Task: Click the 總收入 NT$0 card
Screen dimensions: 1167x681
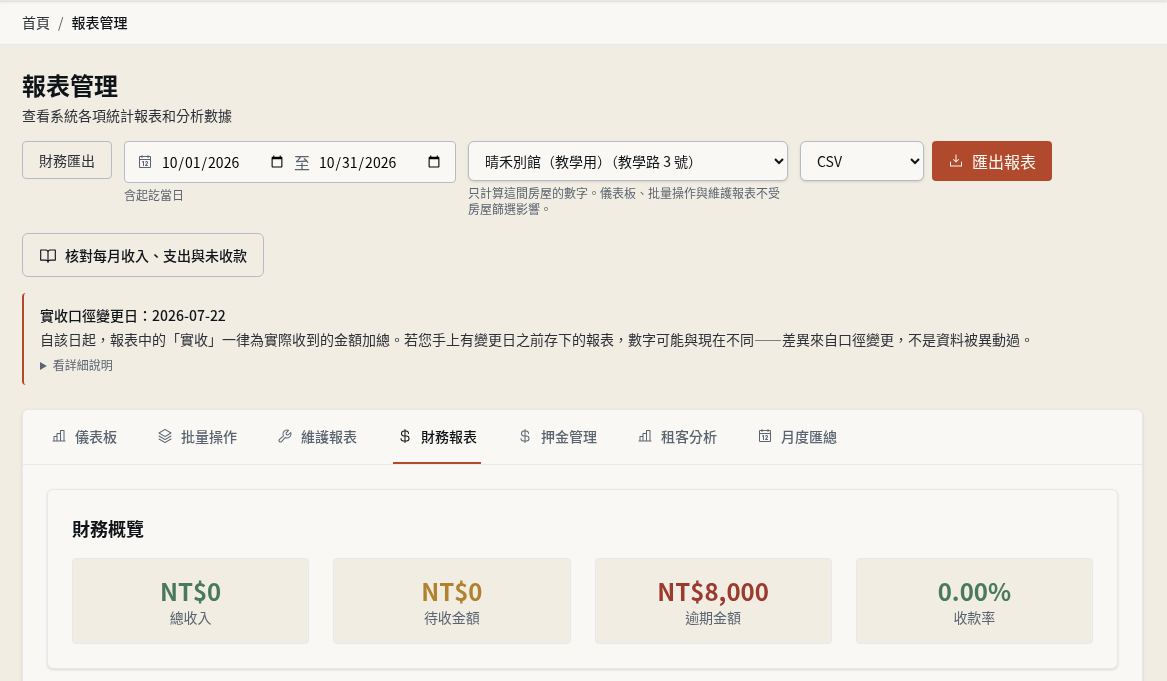Action: pyautogui.click(x=191, y=601)
